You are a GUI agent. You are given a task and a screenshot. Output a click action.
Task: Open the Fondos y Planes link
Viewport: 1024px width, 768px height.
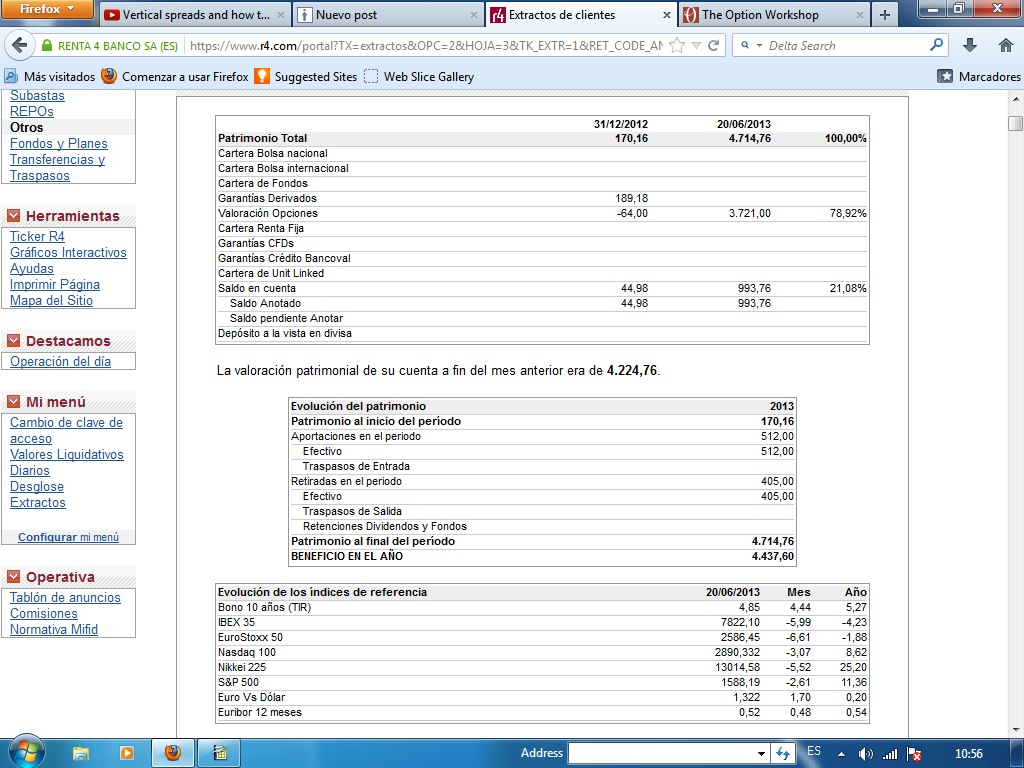point(59,144)
